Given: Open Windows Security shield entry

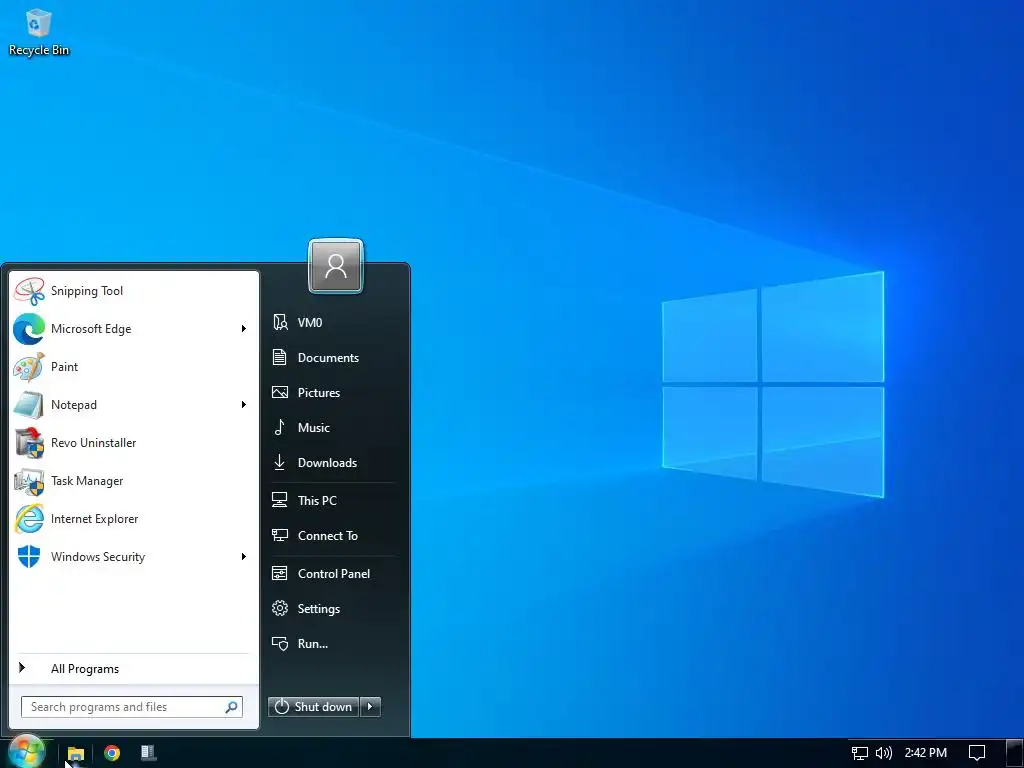Looking at the screenshot, I should click(124, 556).
